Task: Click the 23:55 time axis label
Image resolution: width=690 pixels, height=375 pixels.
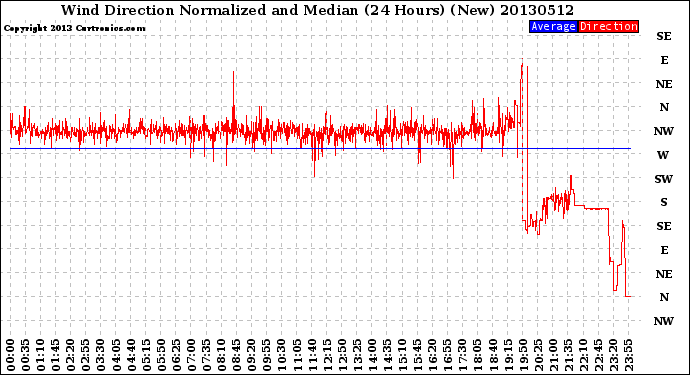Action: coord(629,355)
